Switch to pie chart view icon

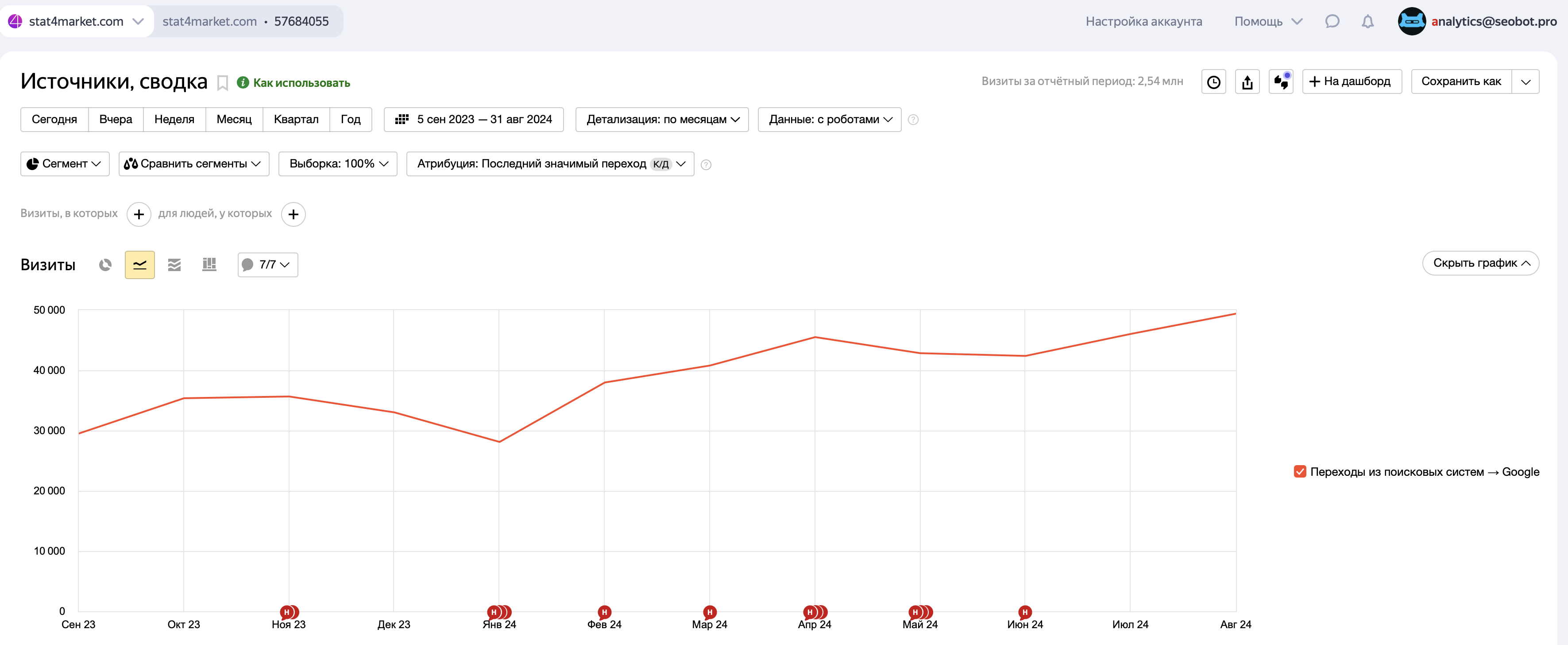105,264
